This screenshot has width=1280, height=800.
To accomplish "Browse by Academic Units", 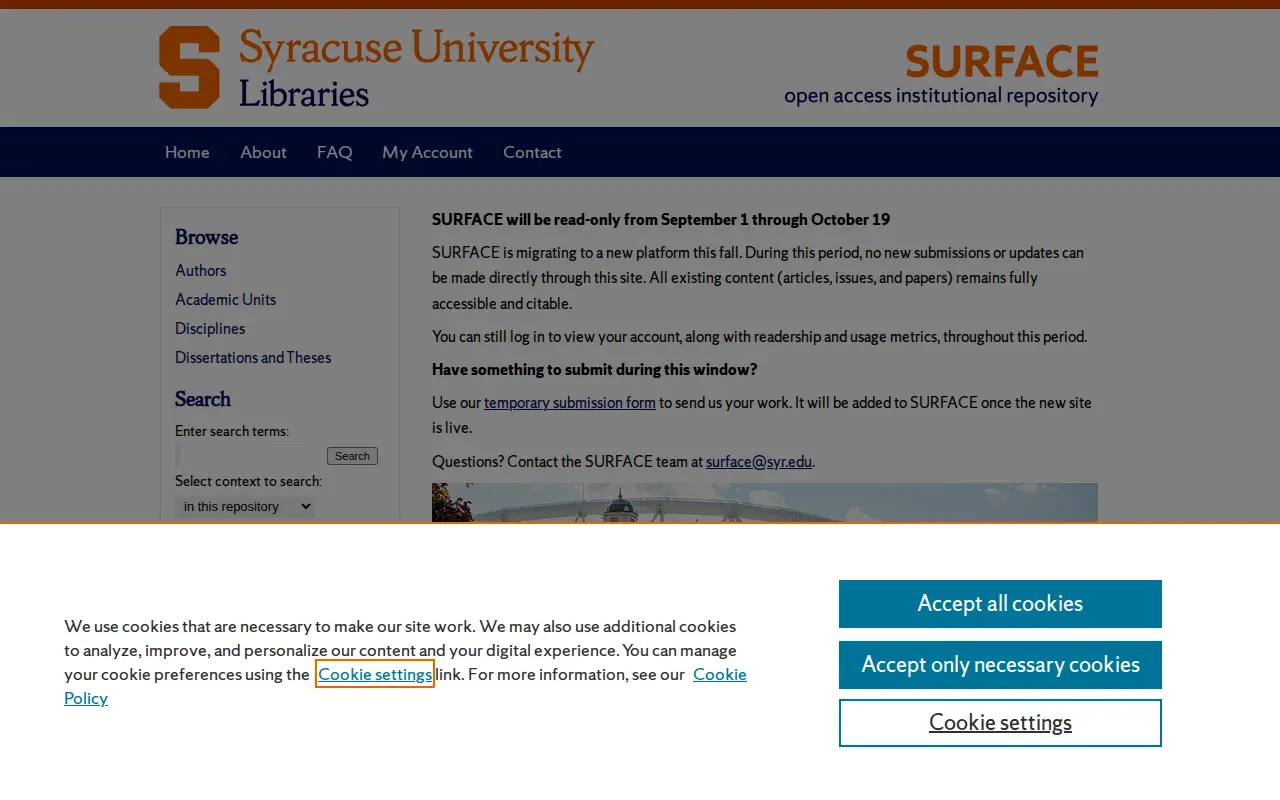I will pos(225,299).
